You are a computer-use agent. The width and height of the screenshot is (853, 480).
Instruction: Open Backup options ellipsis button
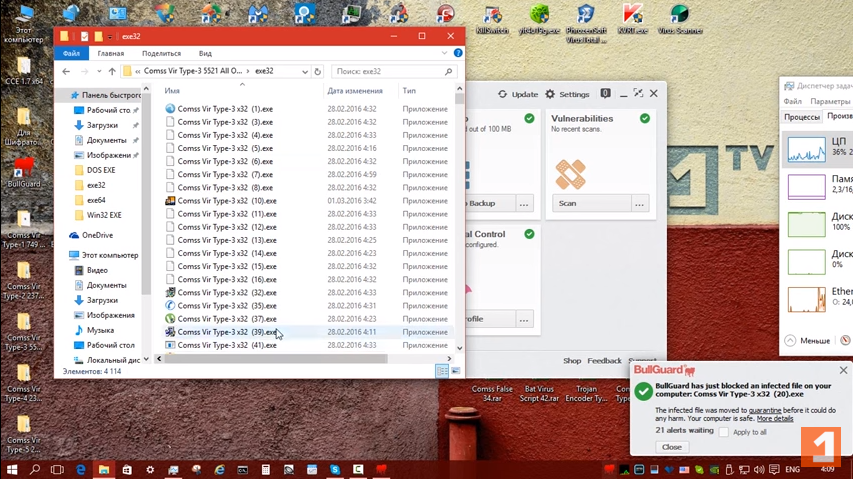click(523, 204)
